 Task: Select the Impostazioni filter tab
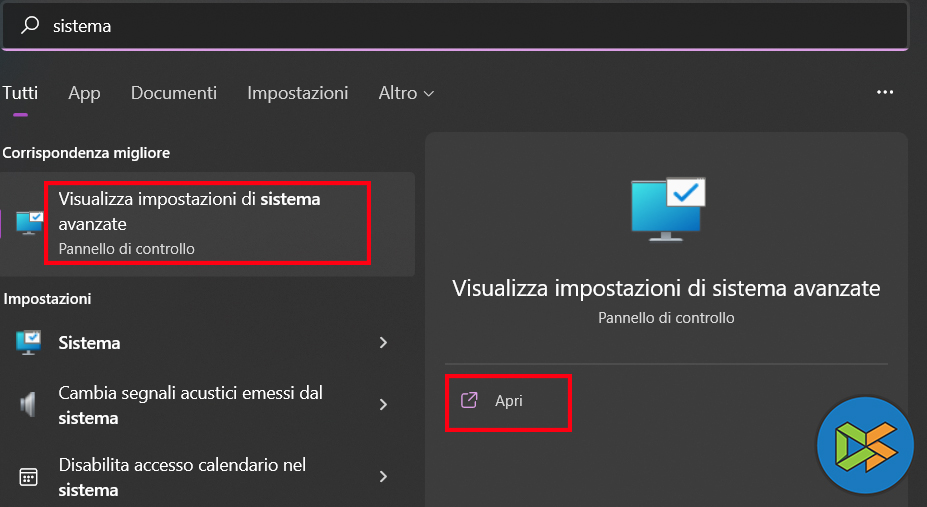click(x=297, y=93)
